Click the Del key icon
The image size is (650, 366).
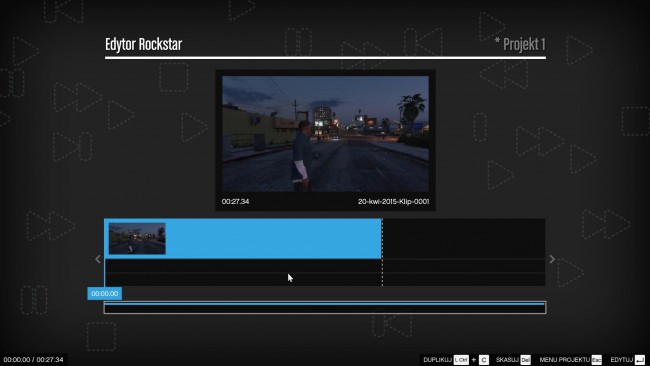(525, 360)
